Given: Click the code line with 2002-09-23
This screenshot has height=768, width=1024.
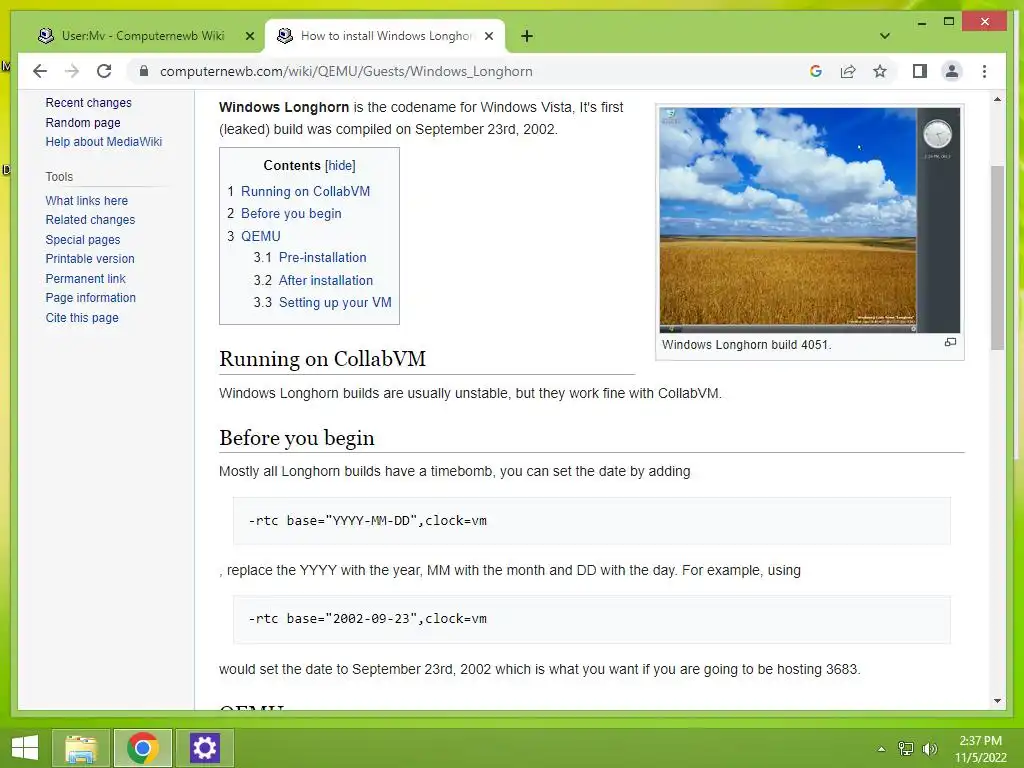Looking at the screenshot, I should pos(367,618).
